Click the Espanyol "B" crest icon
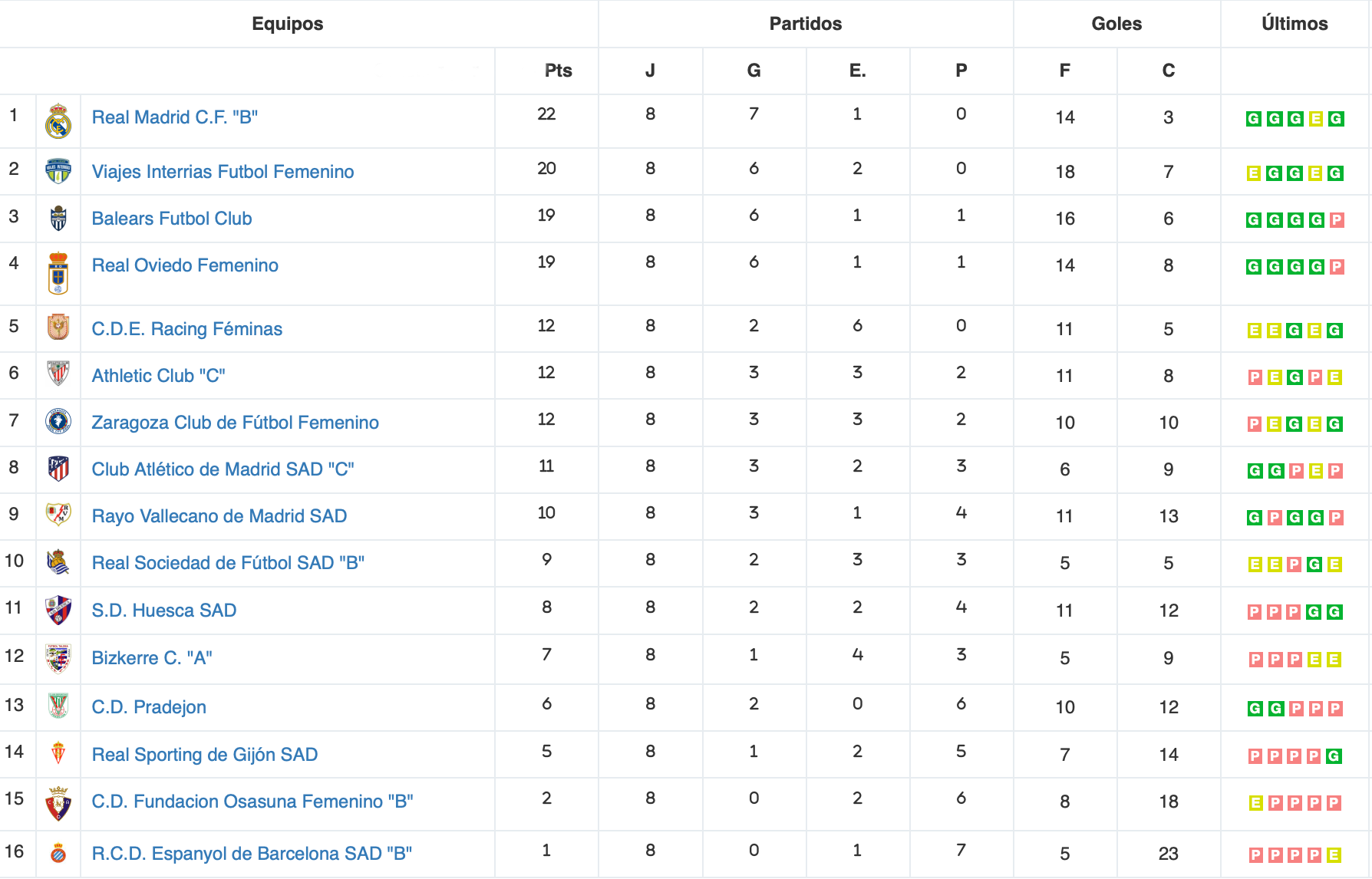The width and height of the screenshot is (1372, 879). coord(58,853)
